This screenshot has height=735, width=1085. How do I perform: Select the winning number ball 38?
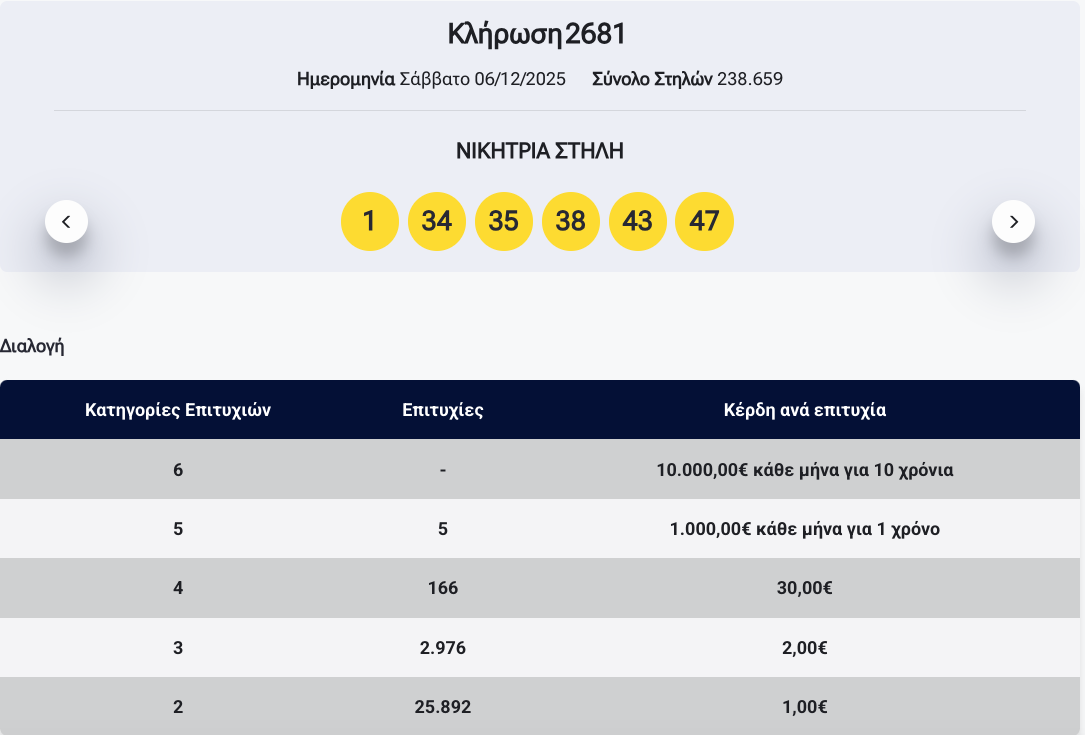pos(571,221)
